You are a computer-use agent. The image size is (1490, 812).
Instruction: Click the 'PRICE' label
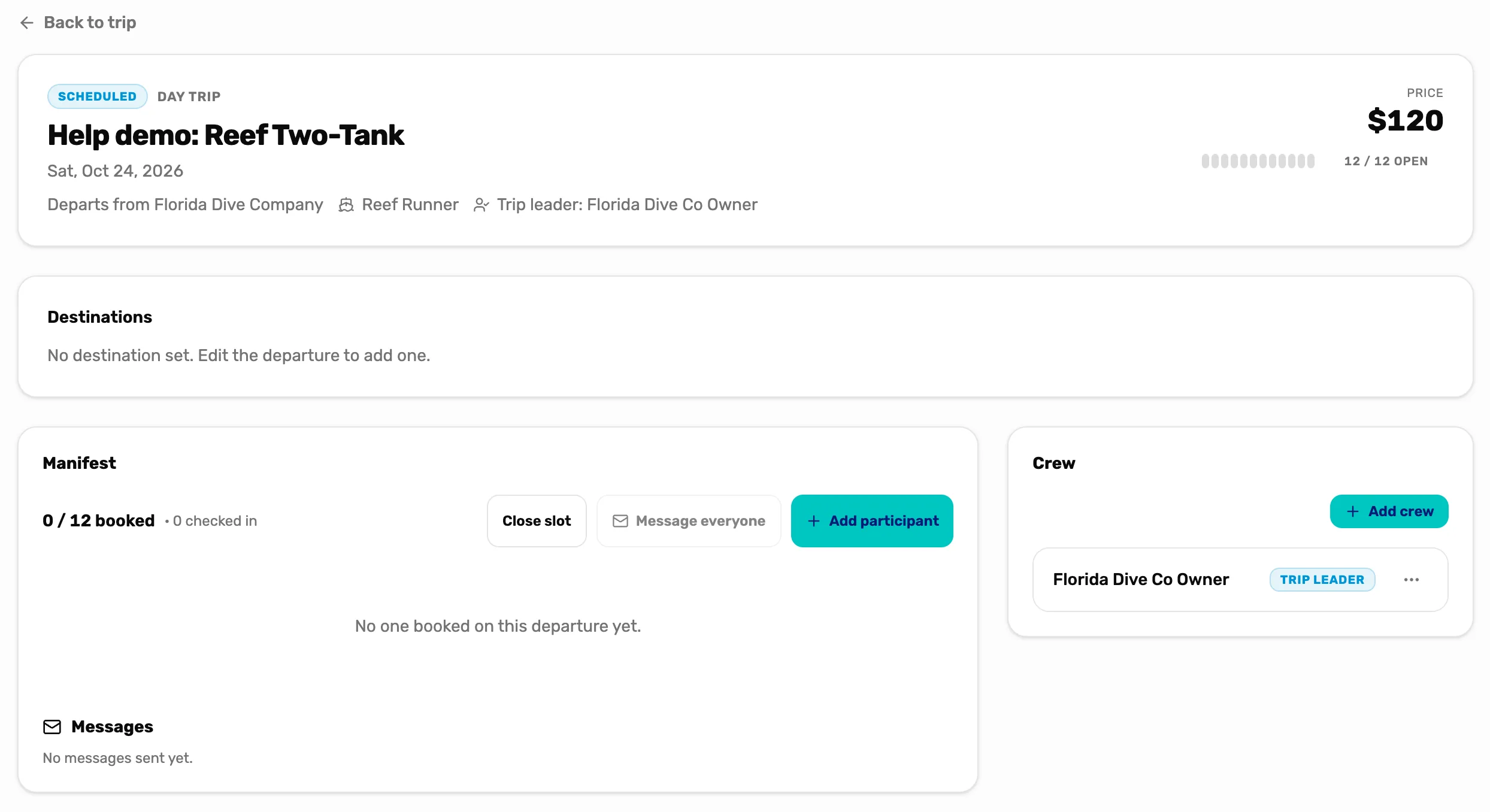[x=1425, y=93]
